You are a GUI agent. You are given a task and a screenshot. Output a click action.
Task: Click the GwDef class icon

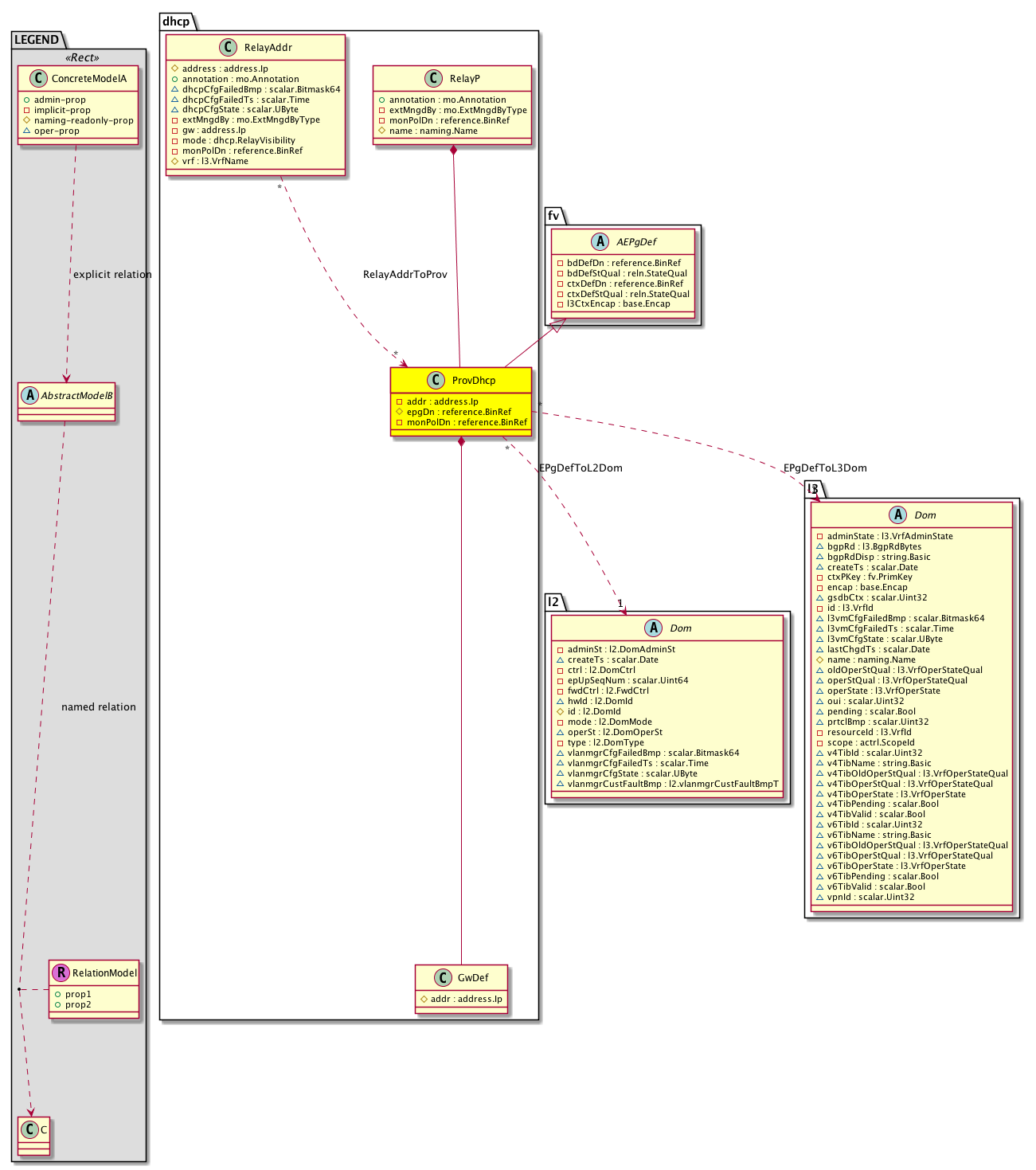[x=443, y=978]
